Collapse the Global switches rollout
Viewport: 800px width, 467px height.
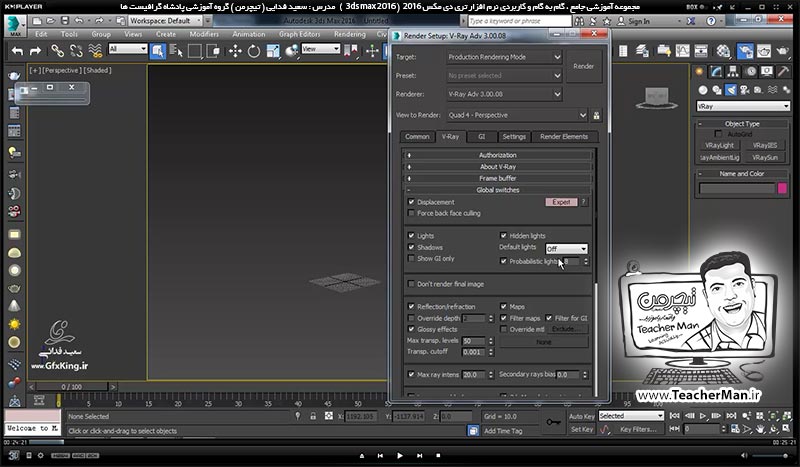[498, 190]
